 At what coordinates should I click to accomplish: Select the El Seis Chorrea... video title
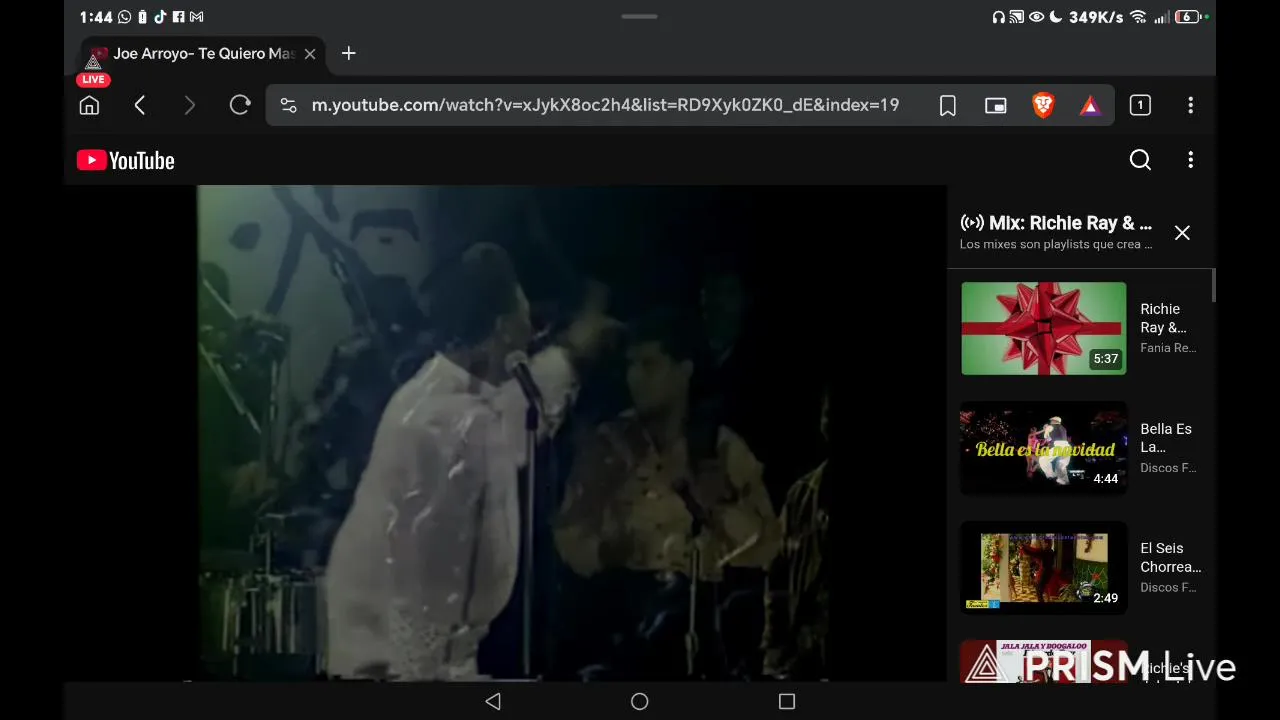tap(1171, 557)
